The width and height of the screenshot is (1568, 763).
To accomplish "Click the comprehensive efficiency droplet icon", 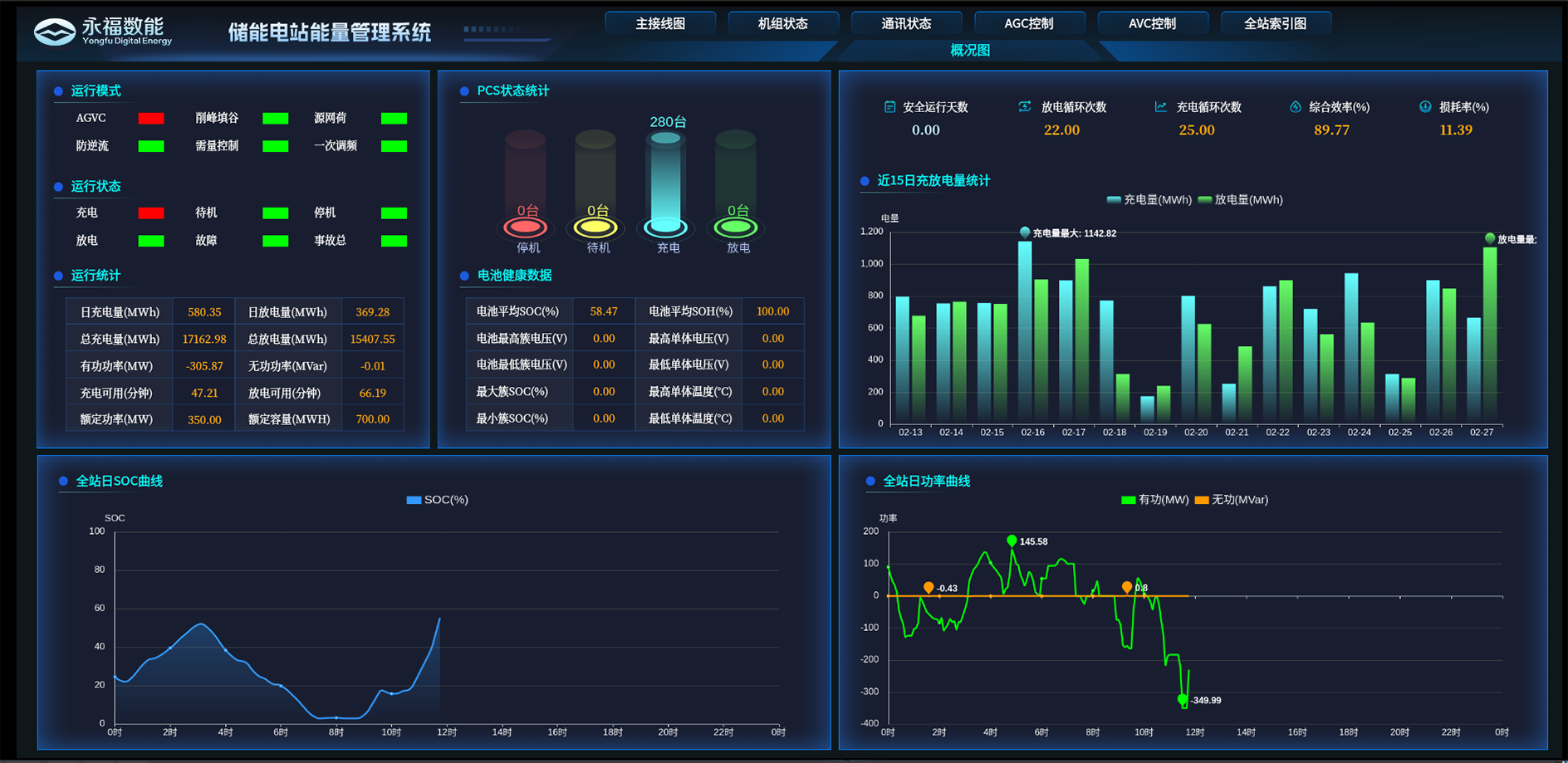I will pyautogui.click(x=1295, y=107).
